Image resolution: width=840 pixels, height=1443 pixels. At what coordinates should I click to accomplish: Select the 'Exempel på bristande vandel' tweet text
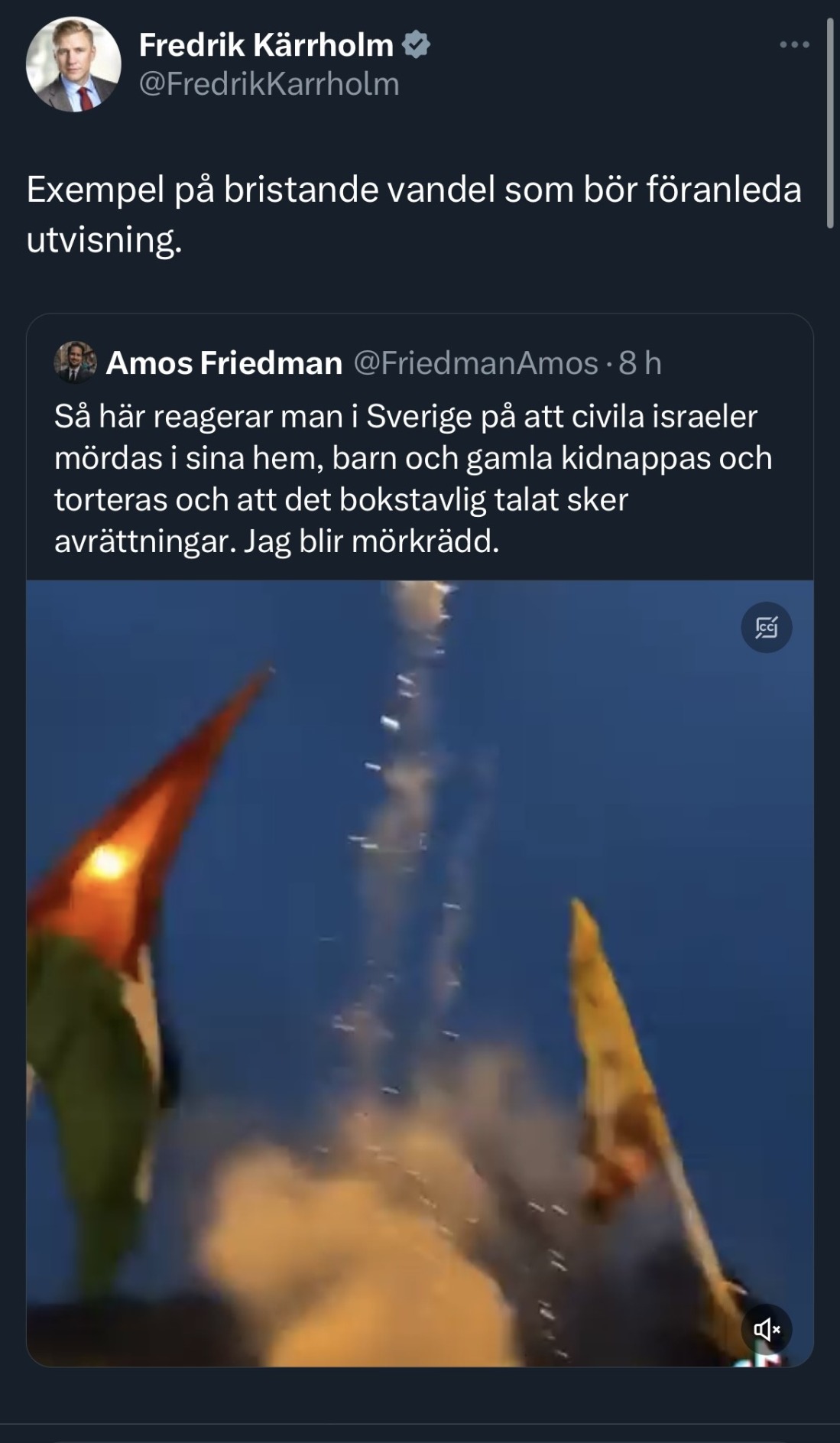[x=414, y=214]
